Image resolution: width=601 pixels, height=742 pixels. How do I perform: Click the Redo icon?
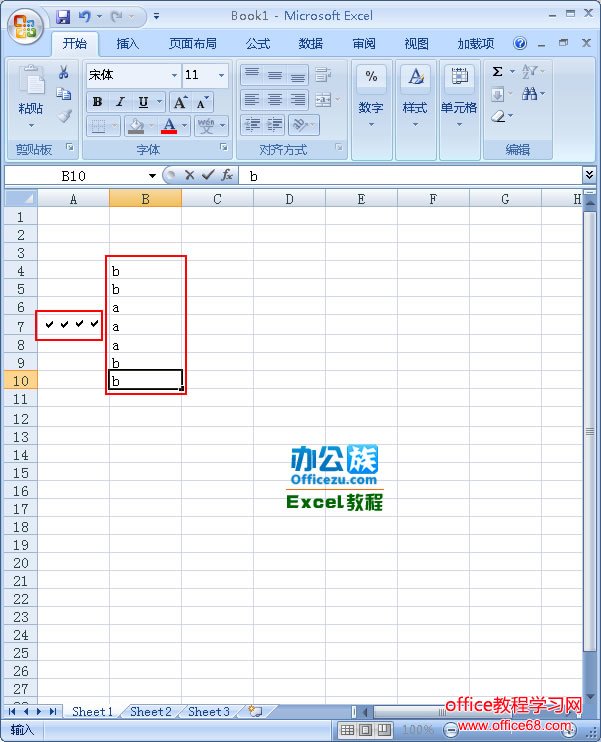click(x=116, y=17)
